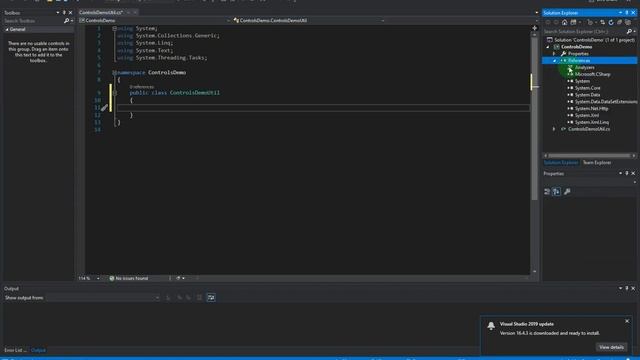The image size is (640, 360).
Task: Collapse the References node in Solution Explorer
Action: point(554,60)
